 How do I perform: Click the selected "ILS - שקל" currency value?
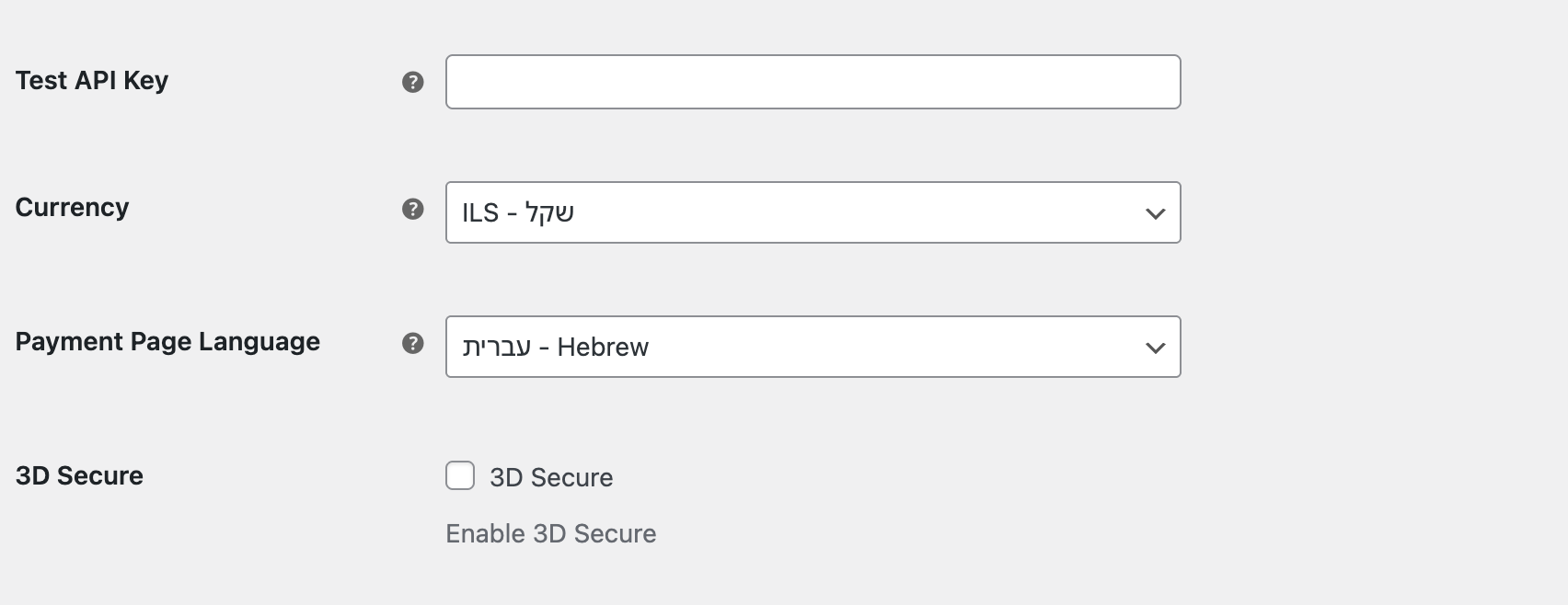pos(518,213)
